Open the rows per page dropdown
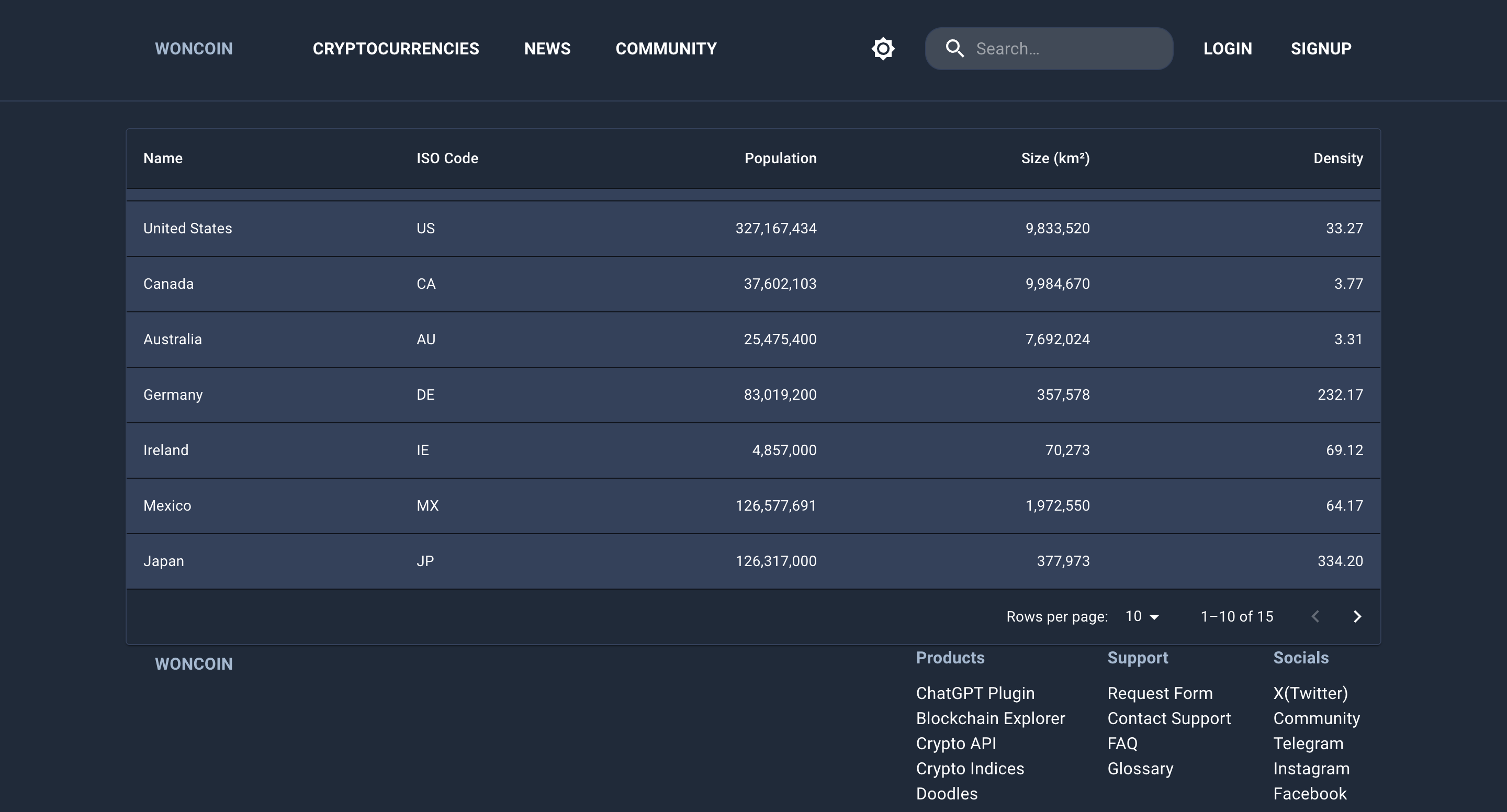1507x812 pixels. coord(1142,617)
